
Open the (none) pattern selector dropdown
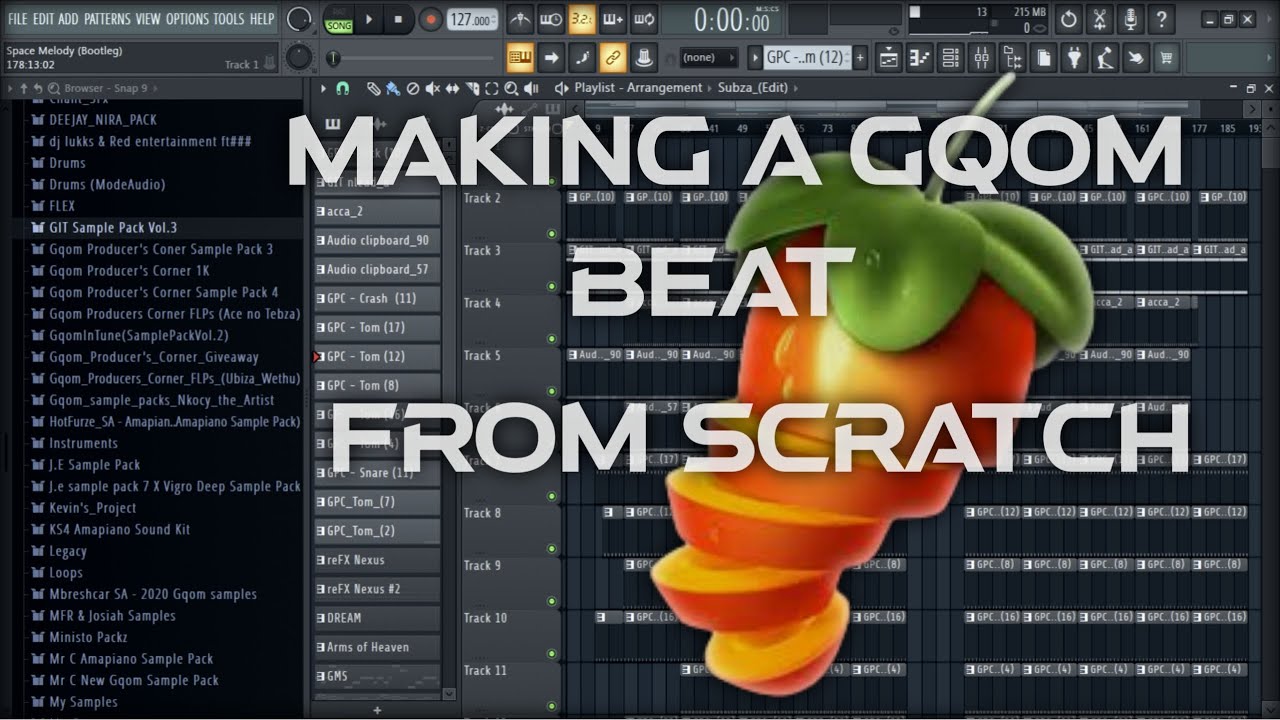[x=708, y=58]
